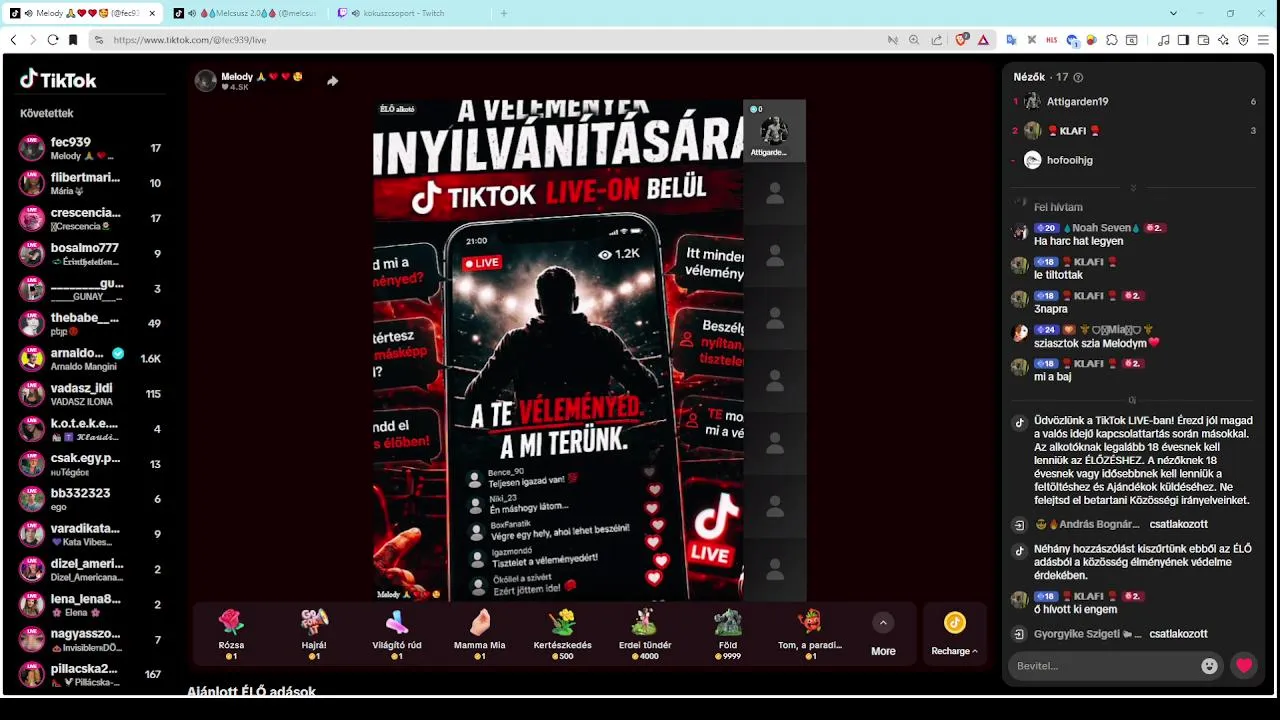Open the emoji picker in chat input
This screenshot has width=1280, height=720.
click(x=1209, y=666)
